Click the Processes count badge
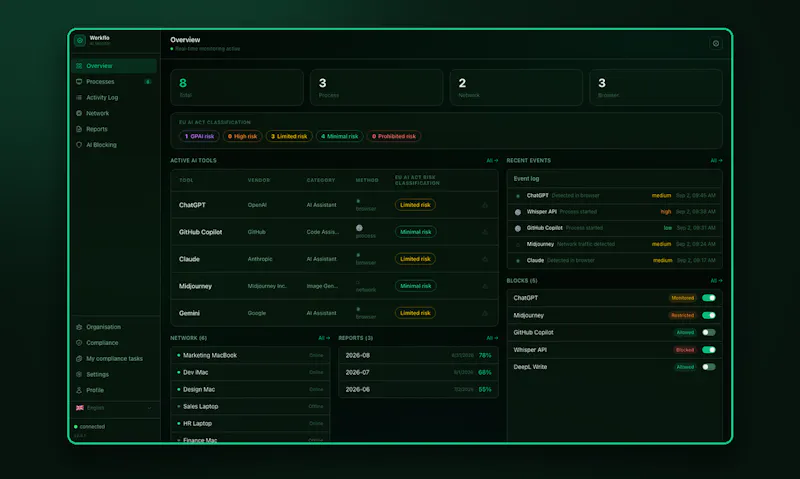 tap(148, 82)
